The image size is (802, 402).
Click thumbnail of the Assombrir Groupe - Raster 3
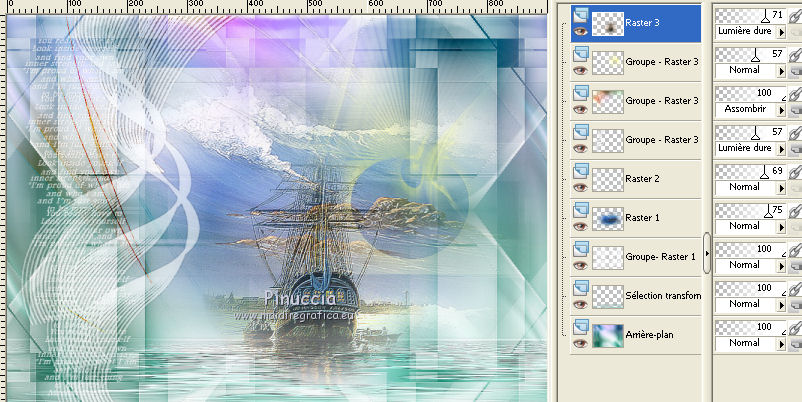point(608,102)
